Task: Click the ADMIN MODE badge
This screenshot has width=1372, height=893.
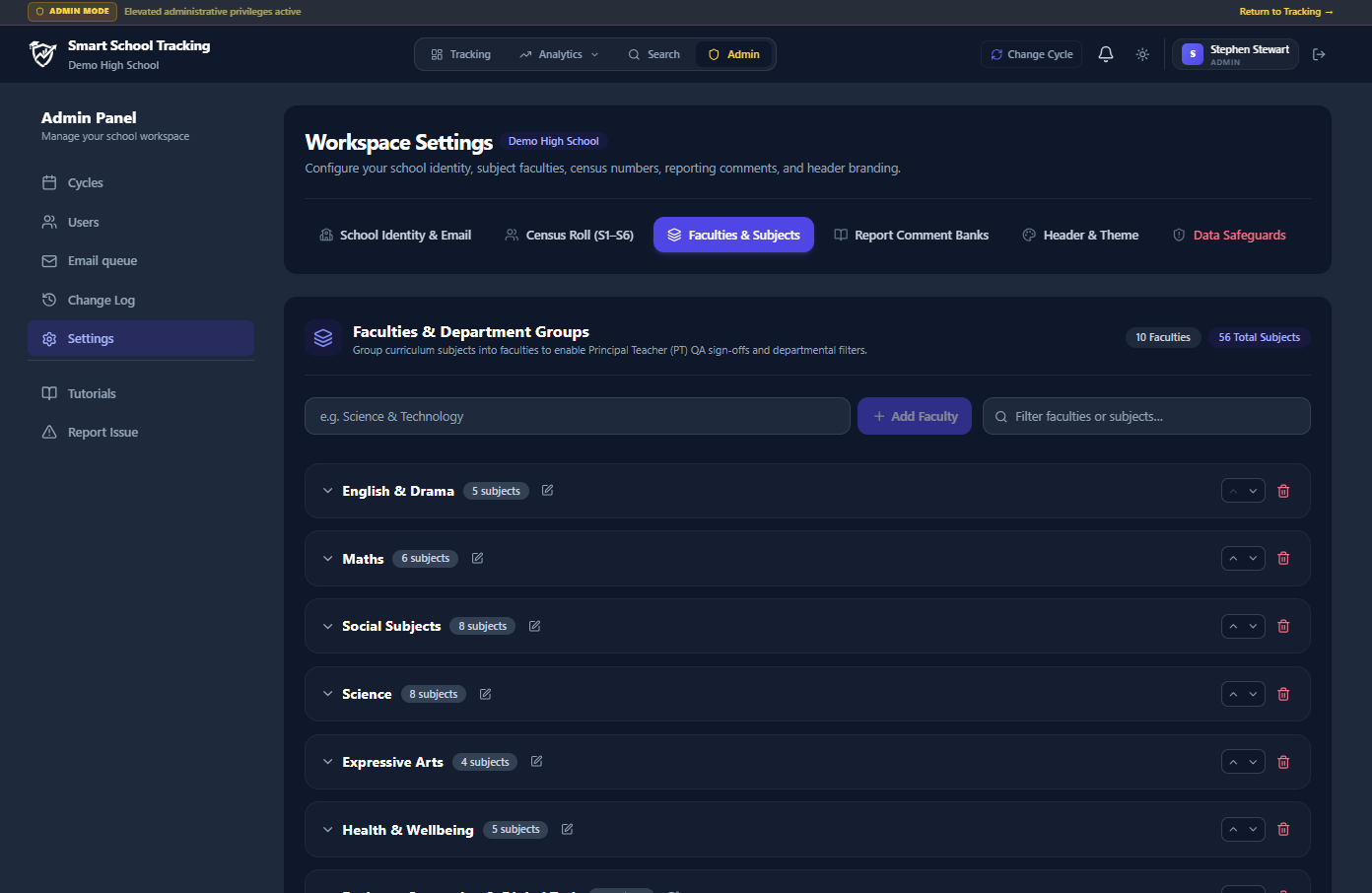Action: click(73, 12)
